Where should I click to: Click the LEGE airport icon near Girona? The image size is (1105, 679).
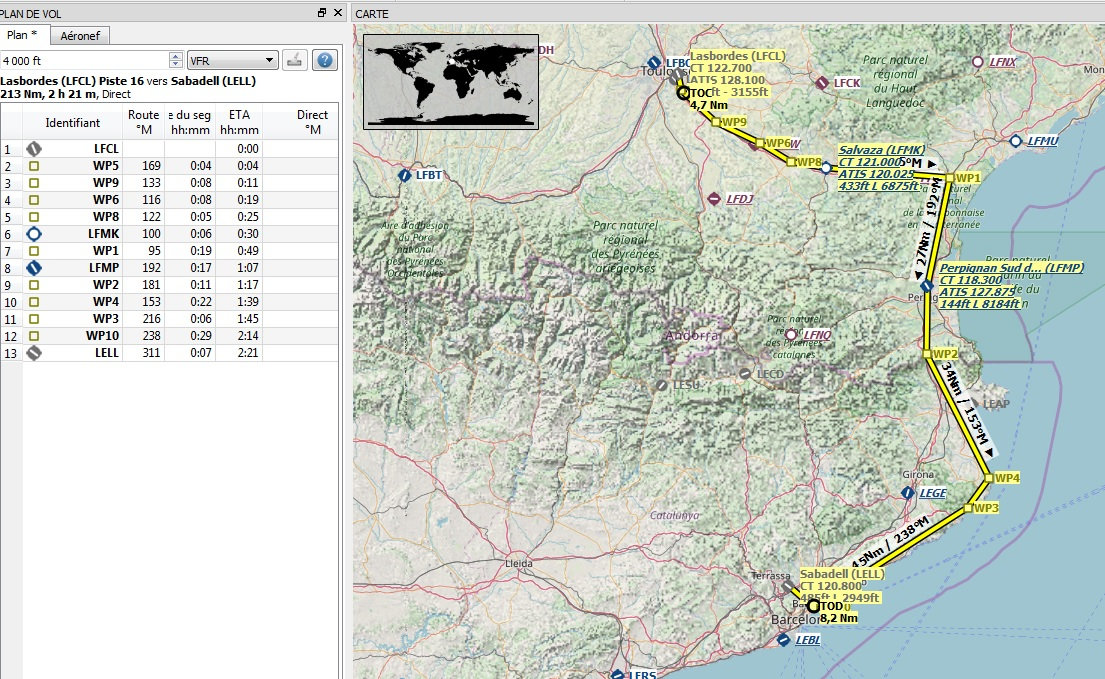click(906, 493)
